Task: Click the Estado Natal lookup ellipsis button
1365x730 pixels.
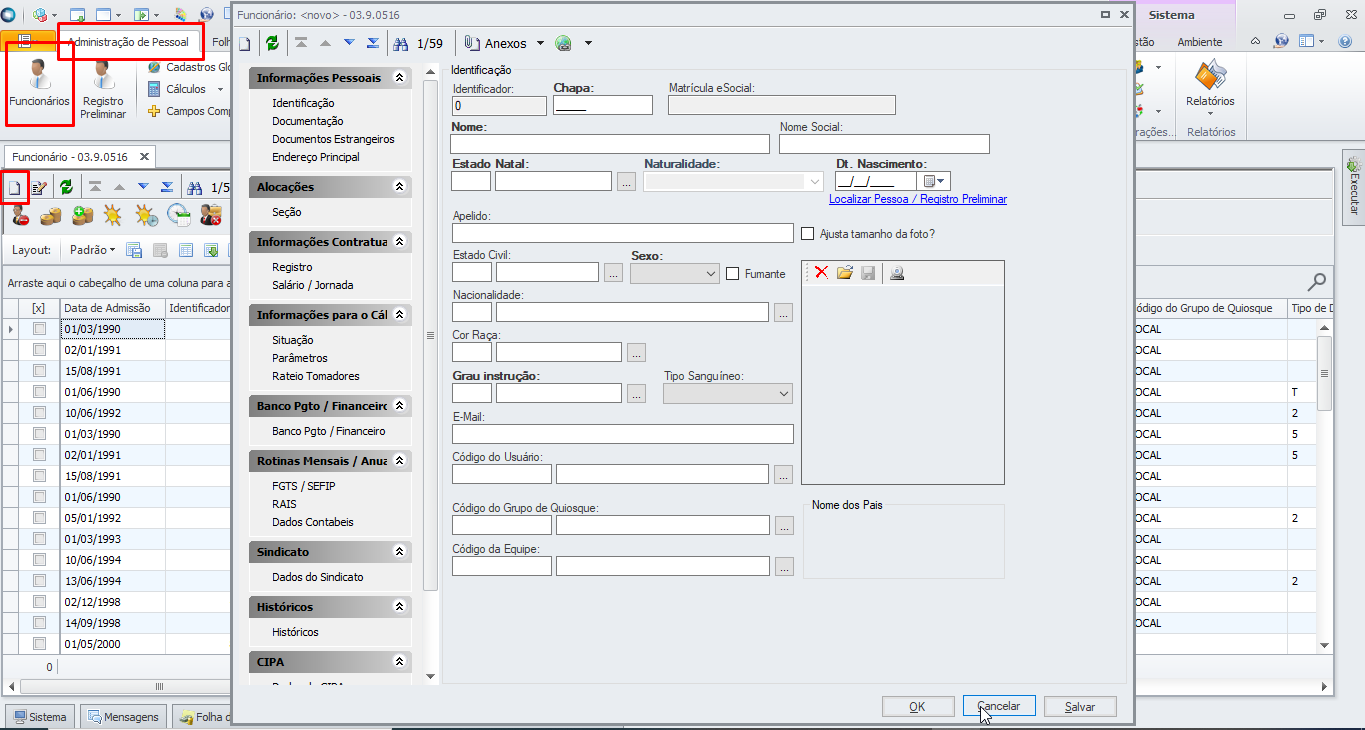Action: pos(627,181)
